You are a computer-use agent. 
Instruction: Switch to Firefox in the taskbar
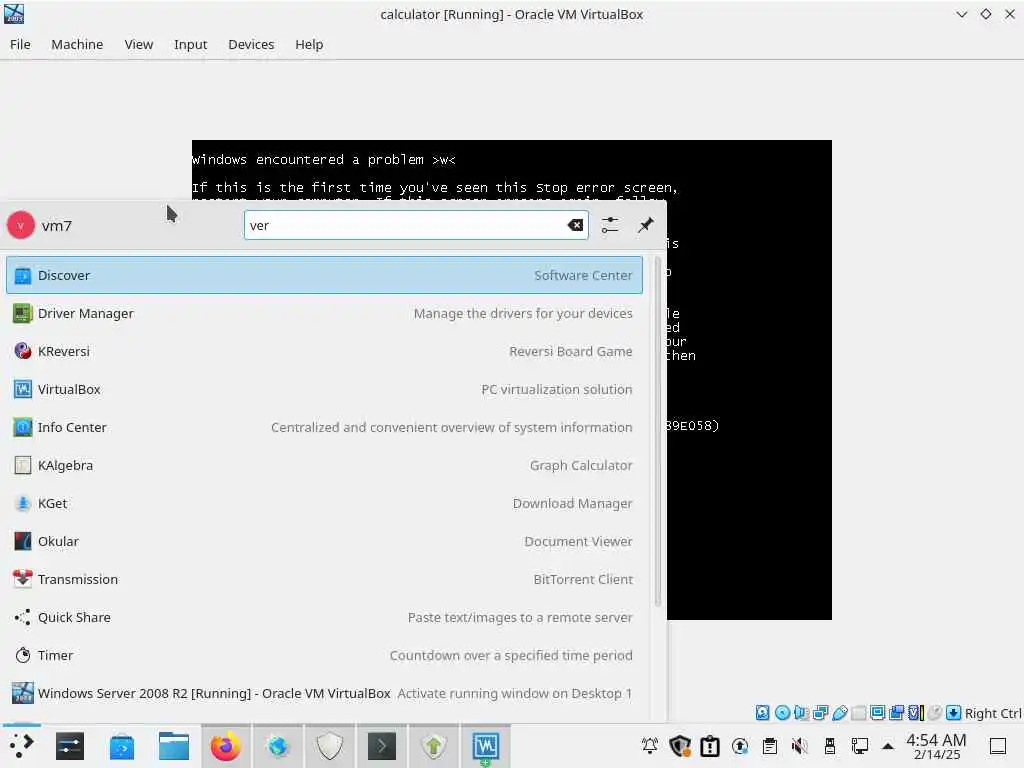[x=225, y=746]
